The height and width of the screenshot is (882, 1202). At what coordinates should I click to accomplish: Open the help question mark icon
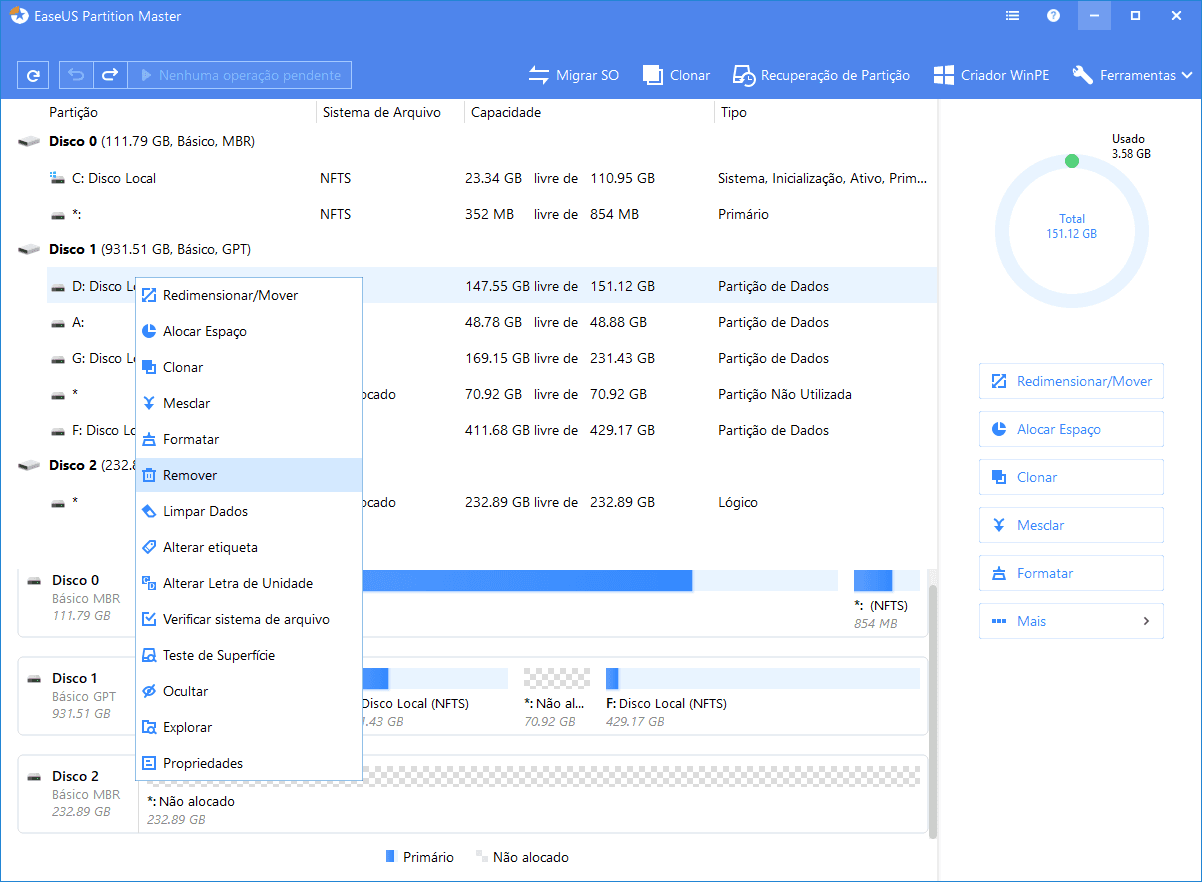(1053, 16)
